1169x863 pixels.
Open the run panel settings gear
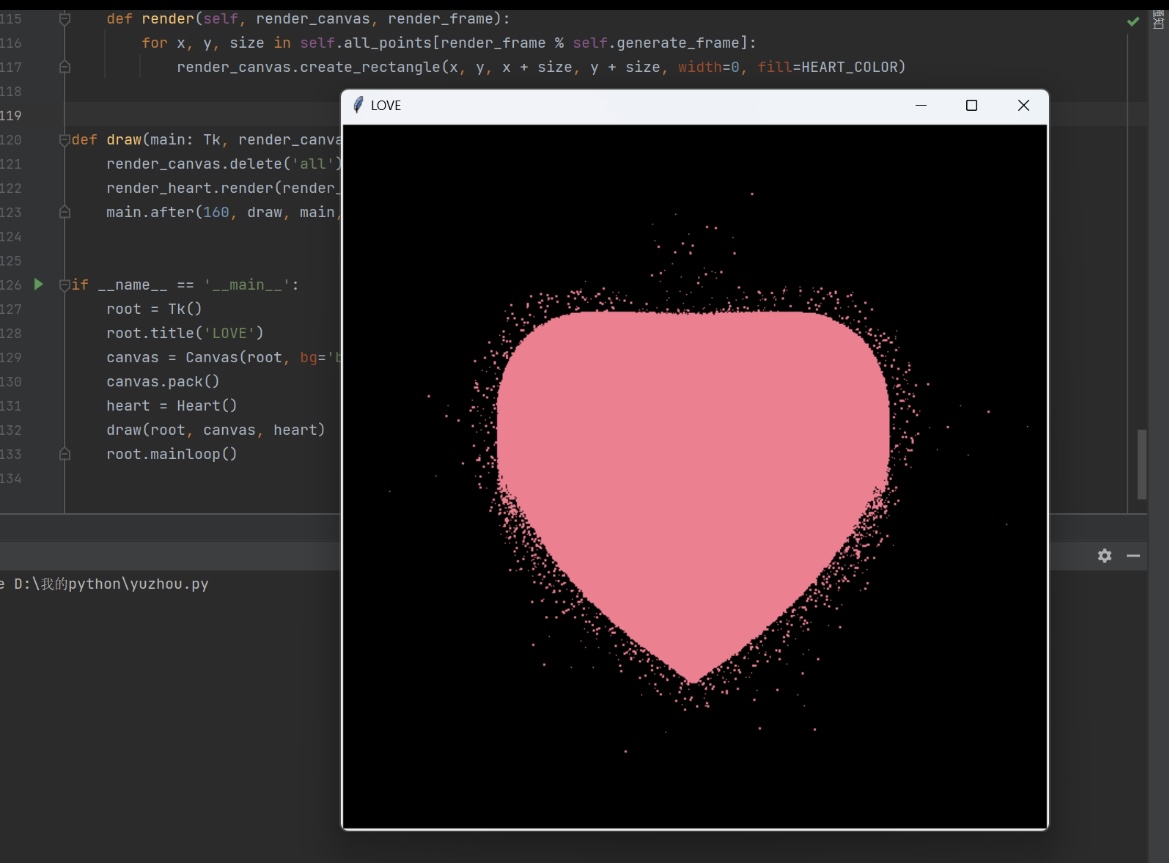(x=1104, y=556)
